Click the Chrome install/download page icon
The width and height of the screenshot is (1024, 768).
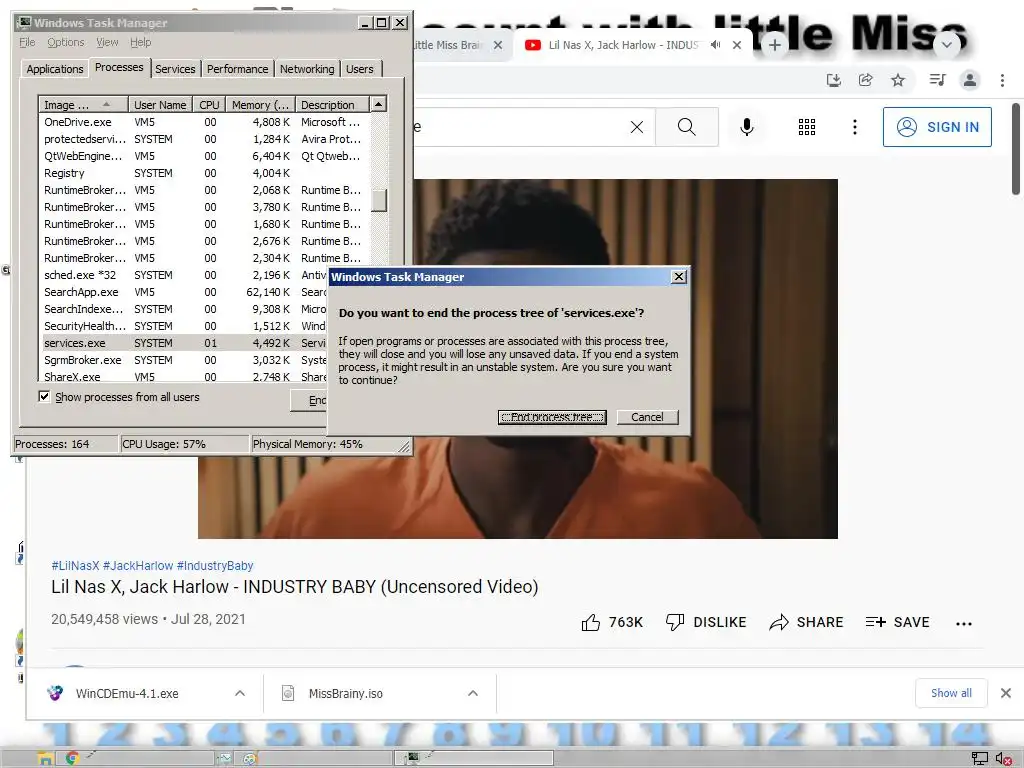[834, 80]
